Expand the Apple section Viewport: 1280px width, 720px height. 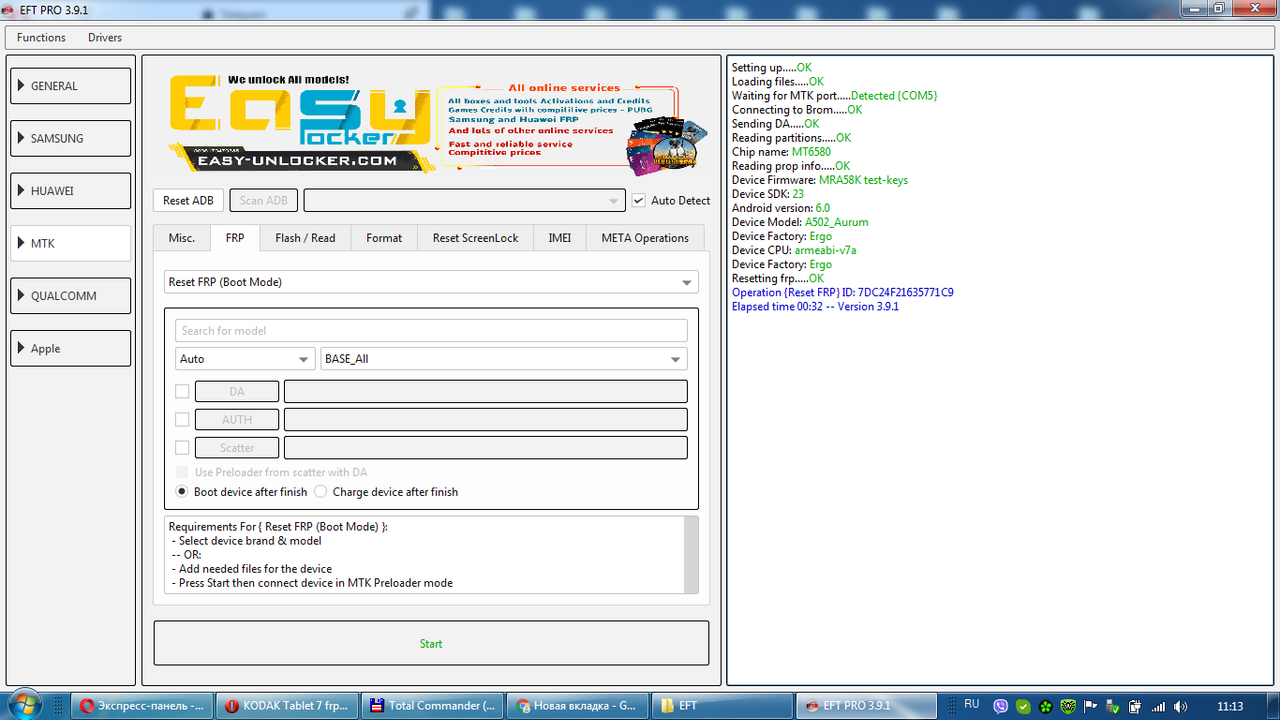[x=70, y=348]
